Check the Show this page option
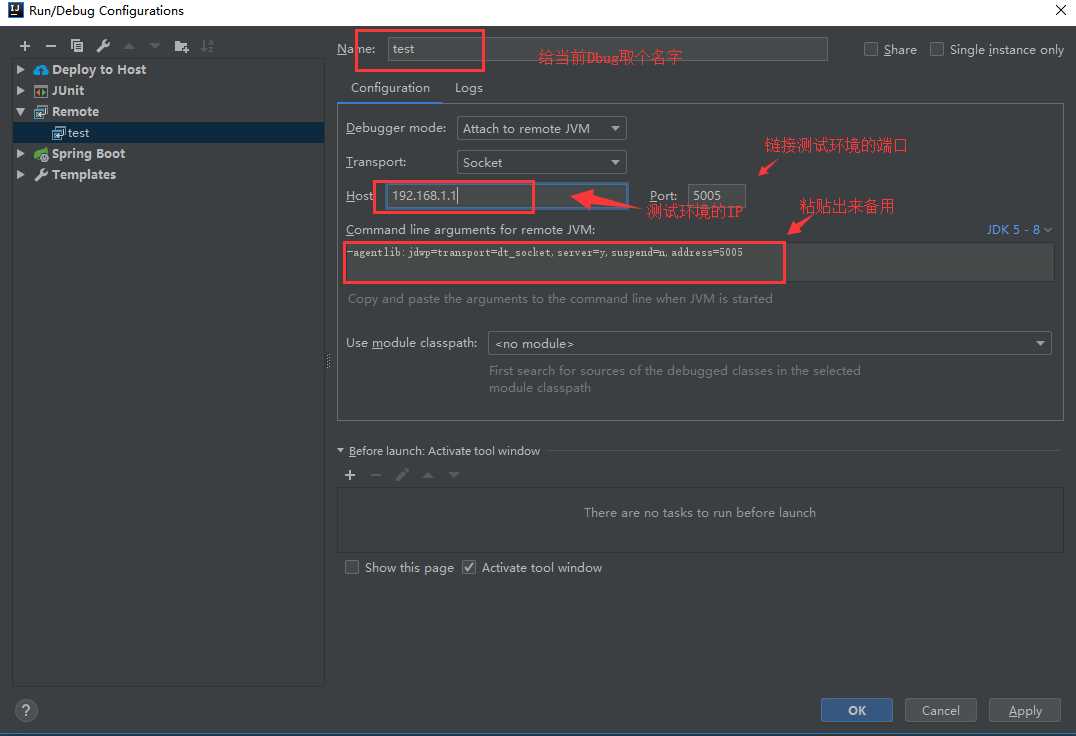The width and height of the screenshot is (1076, 736). pos(352,567)
